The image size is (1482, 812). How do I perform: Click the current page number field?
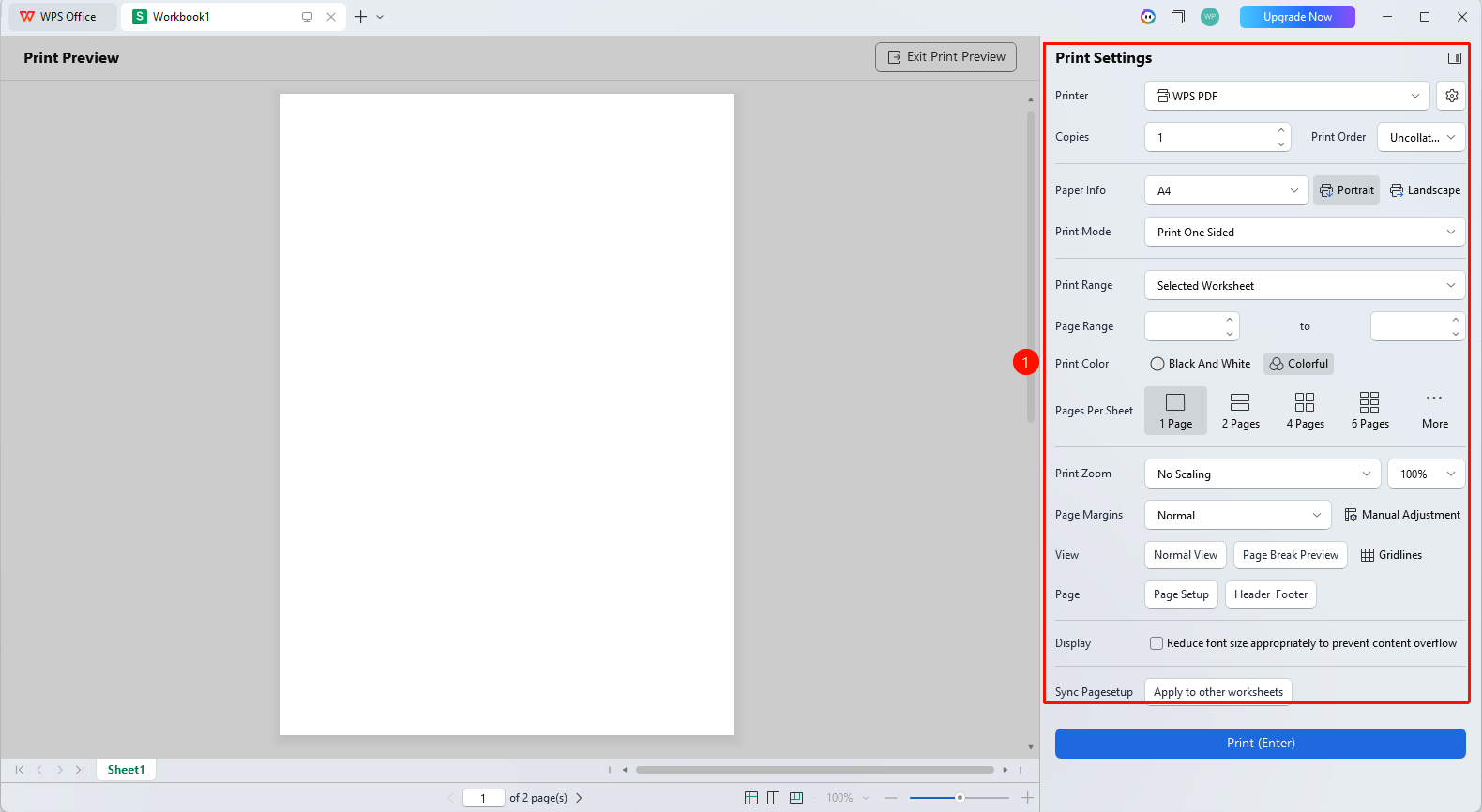[x=484, y=798]
